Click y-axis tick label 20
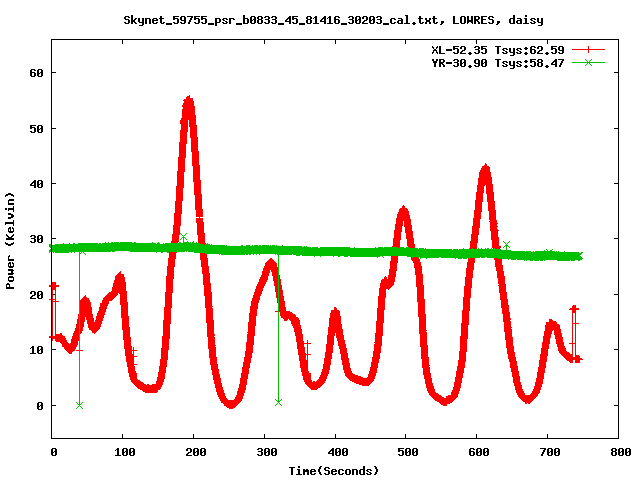Screen dimensions: 640x480 point(36,295)
